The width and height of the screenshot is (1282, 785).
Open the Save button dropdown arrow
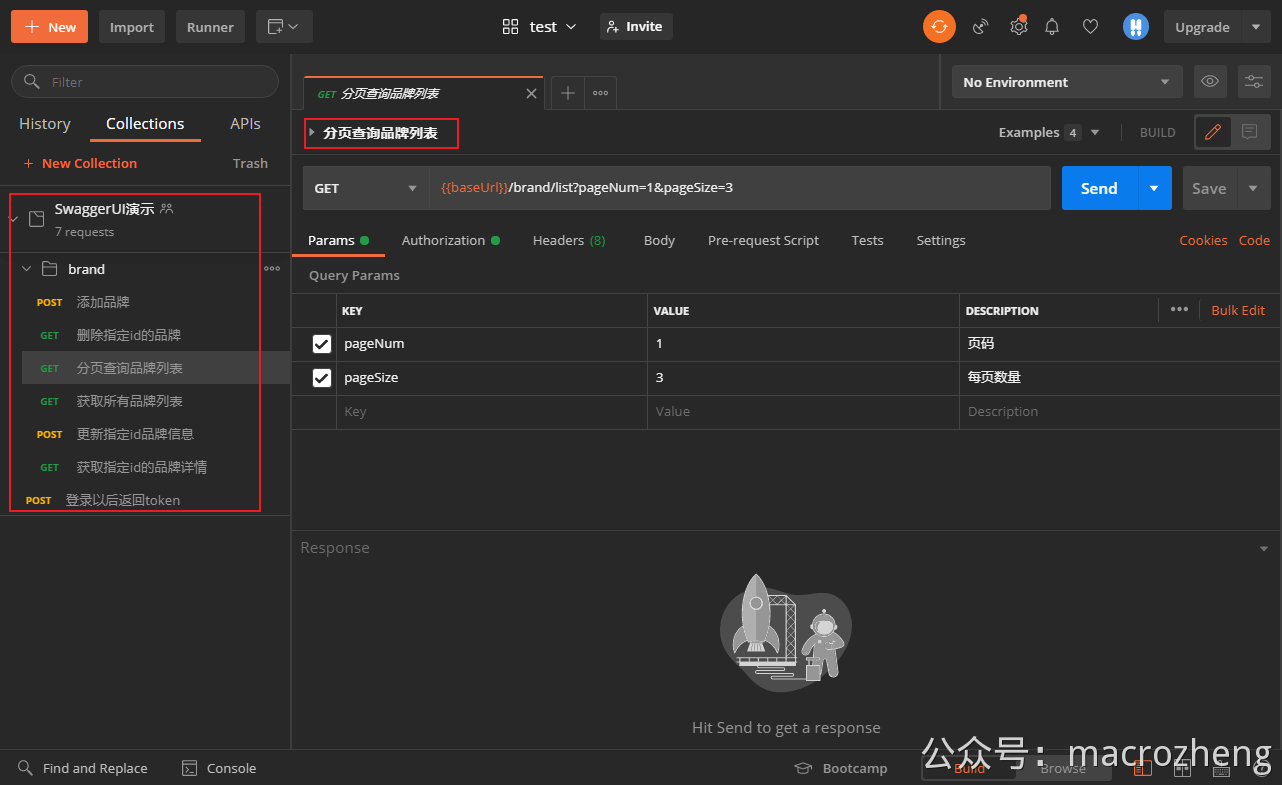(1254, 188)
